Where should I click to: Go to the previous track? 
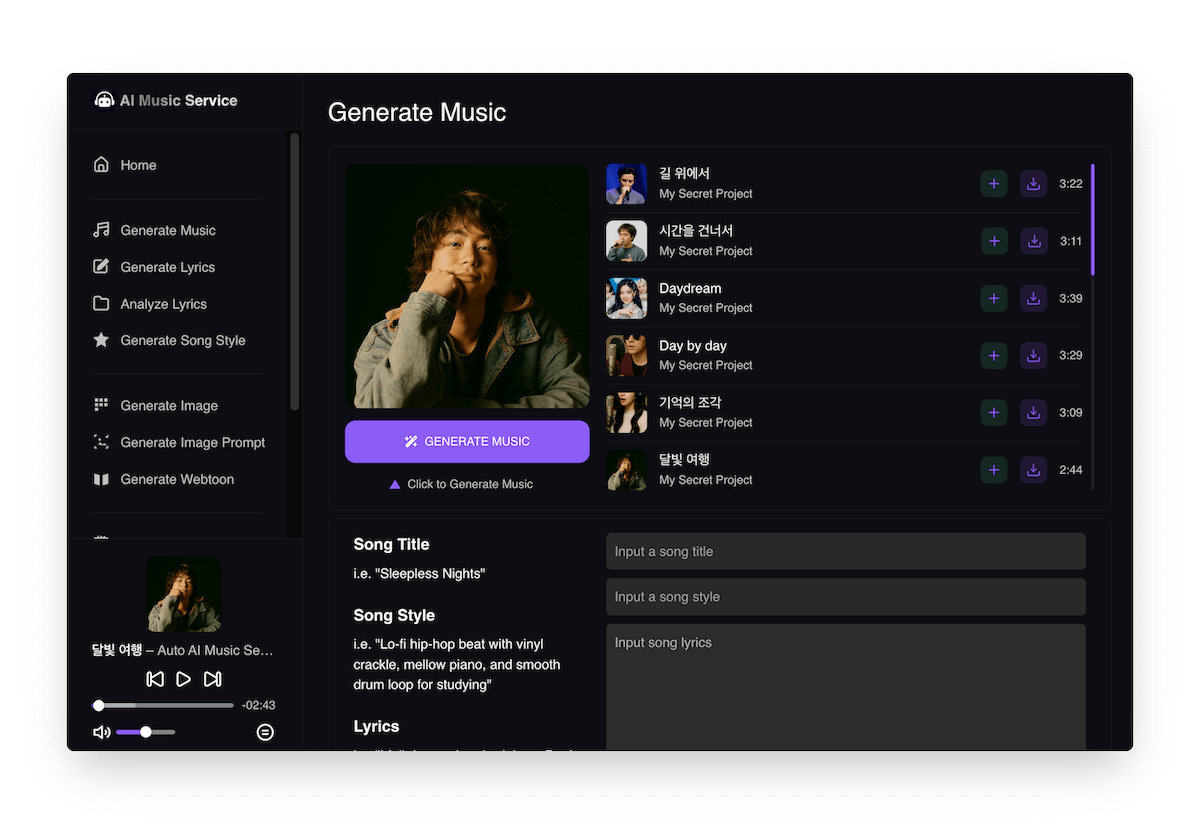(155, 679)
